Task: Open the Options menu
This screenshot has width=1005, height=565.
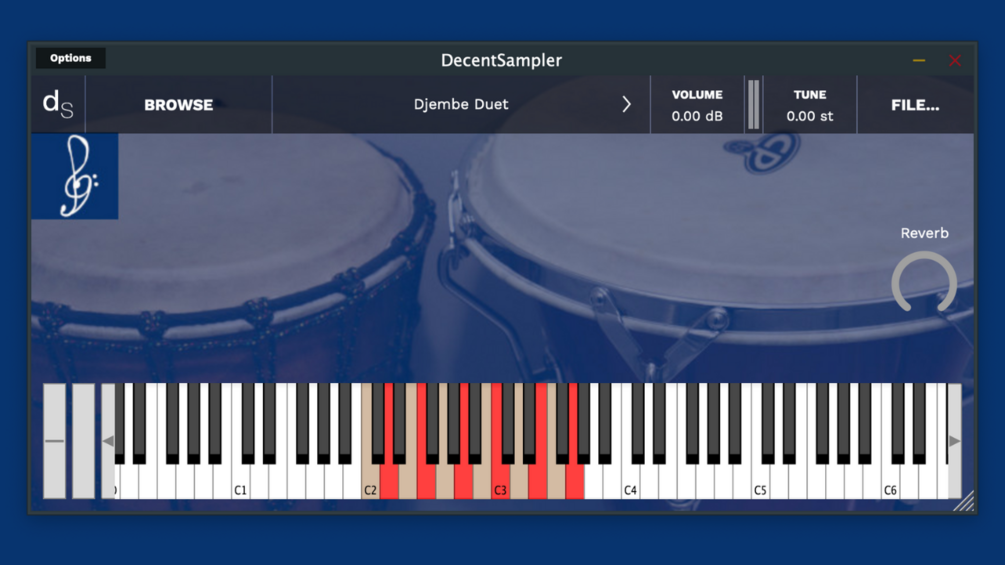Action: pyautogui.click(x=71, y=58)
